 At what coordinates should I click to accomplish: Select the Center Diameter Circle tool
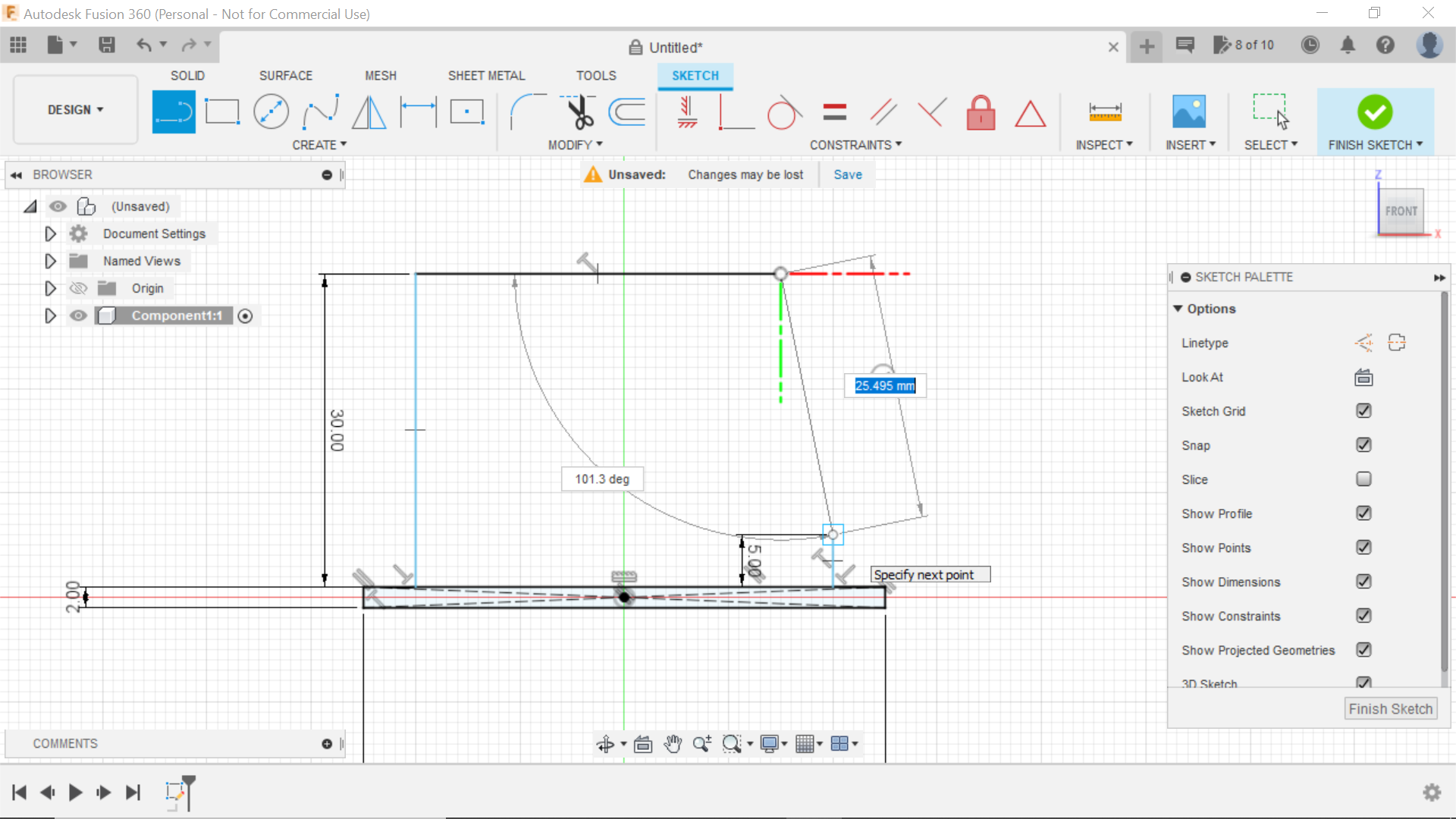pos(271,111)
